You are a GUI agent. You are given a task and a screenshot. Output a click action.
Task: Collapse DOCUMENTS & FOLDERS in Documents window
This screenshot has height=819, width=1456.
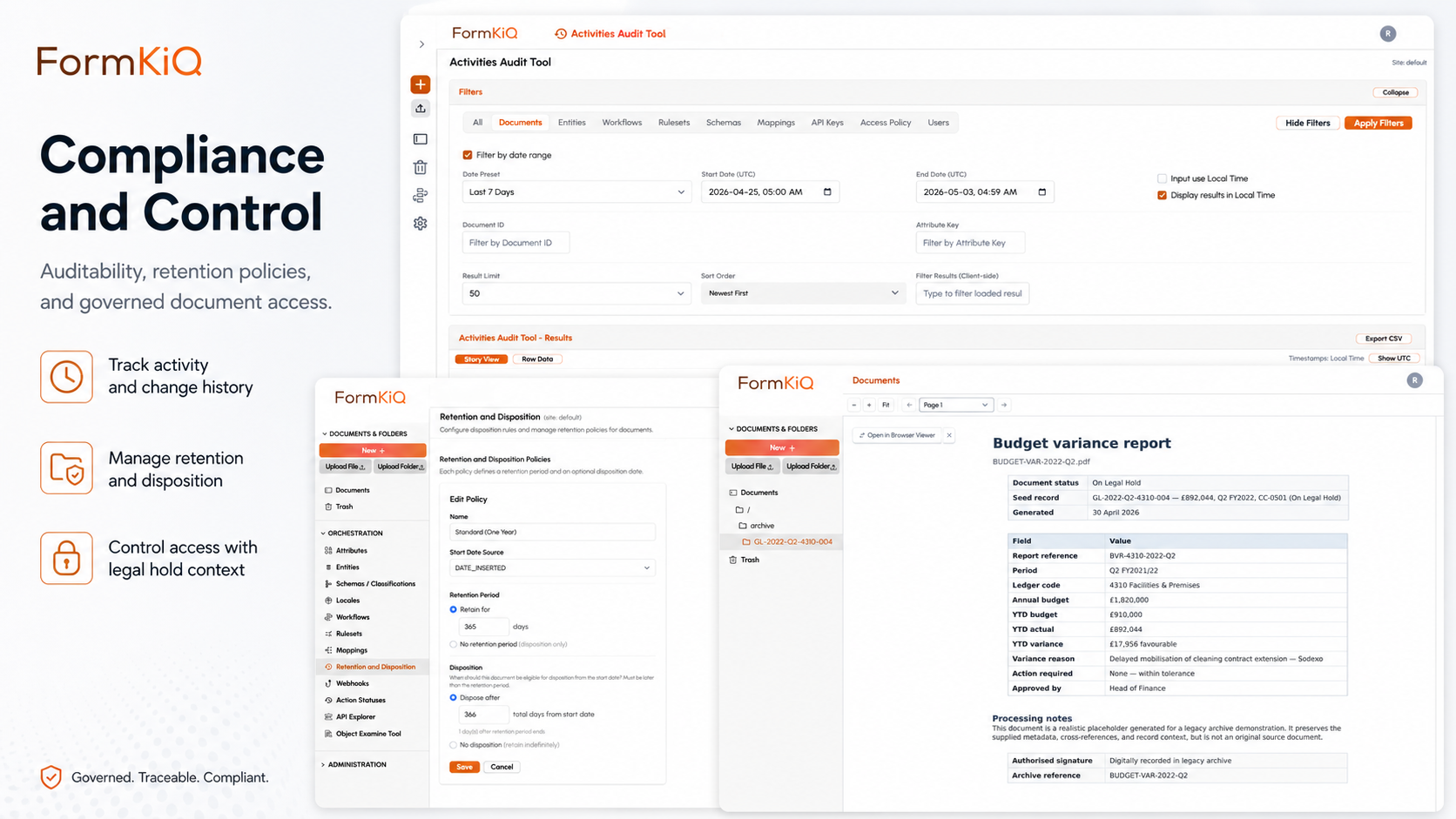[773, 429]
